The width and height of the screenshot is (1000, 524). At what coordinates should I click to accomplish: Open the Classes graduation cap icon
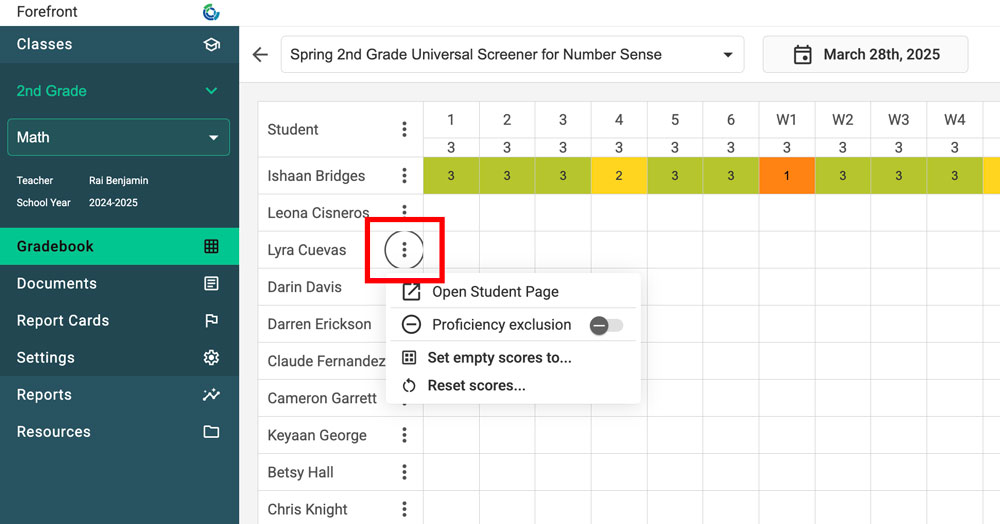[x=211, y=44]
